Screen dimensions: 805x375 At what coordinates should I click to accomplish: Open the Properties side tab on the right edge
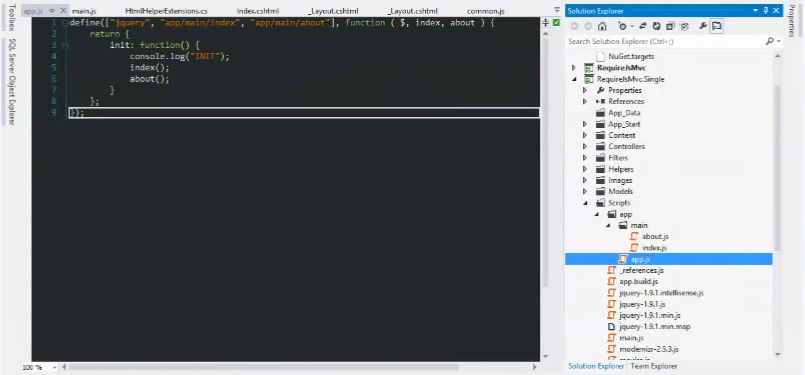791,21
